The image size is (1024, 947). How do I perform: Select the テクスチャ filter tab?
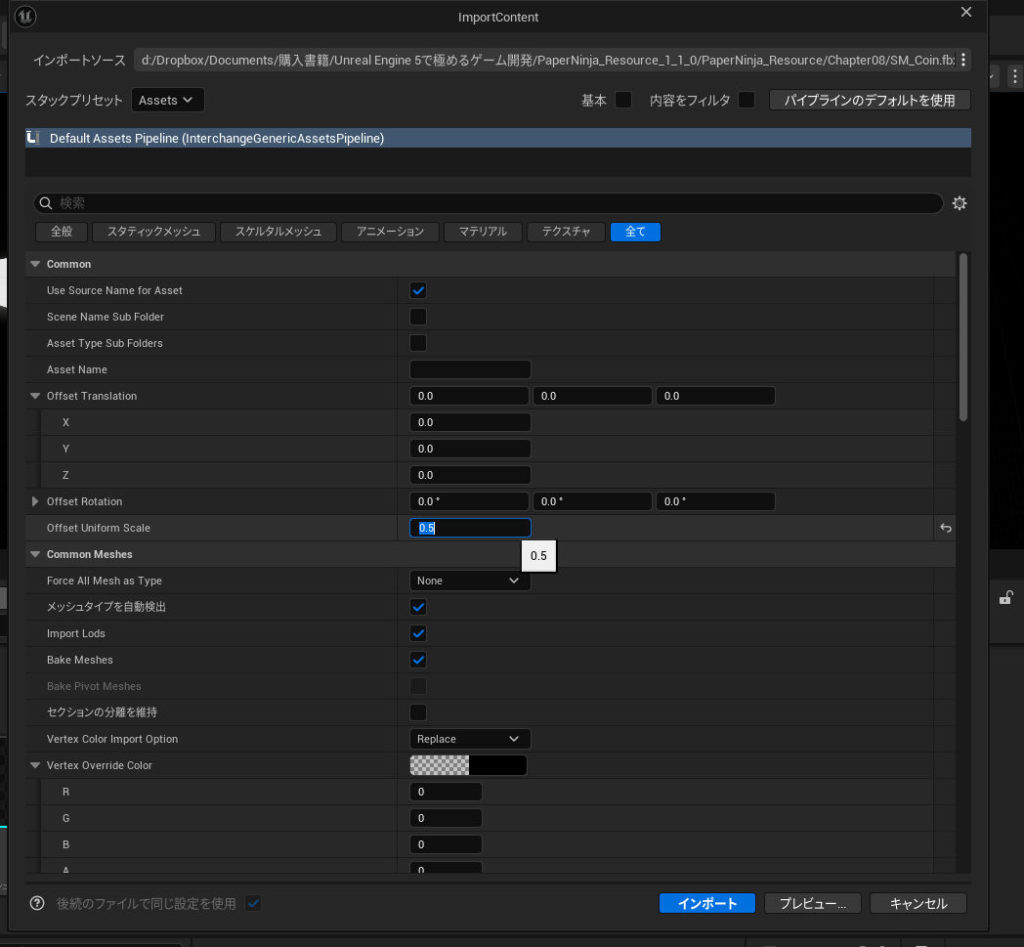pyautogui.click(x=565, y=232)
